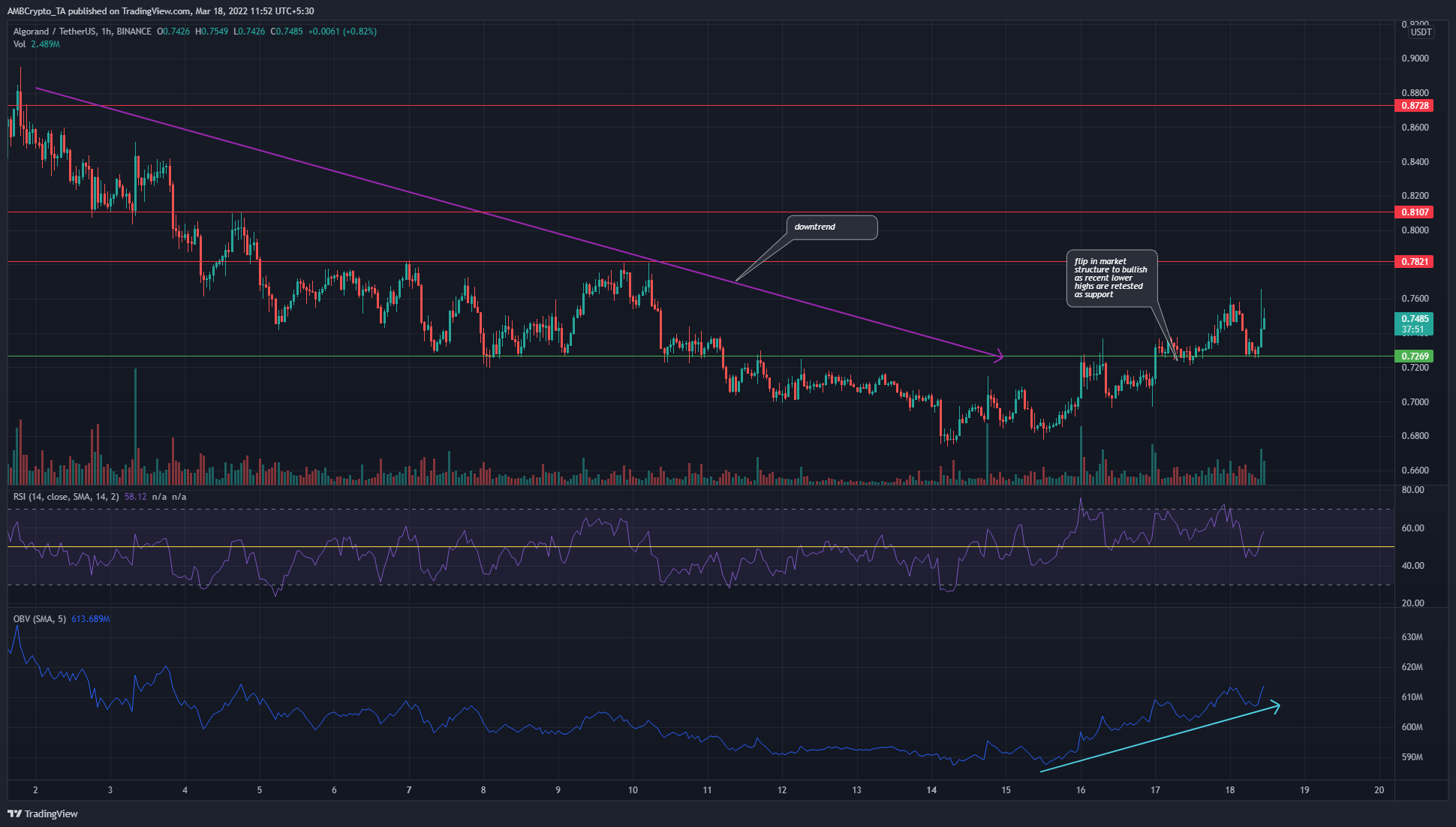Click the 1h interval in chart title
The width and height of the screenshot is (1456, 827).
[106, 32]
